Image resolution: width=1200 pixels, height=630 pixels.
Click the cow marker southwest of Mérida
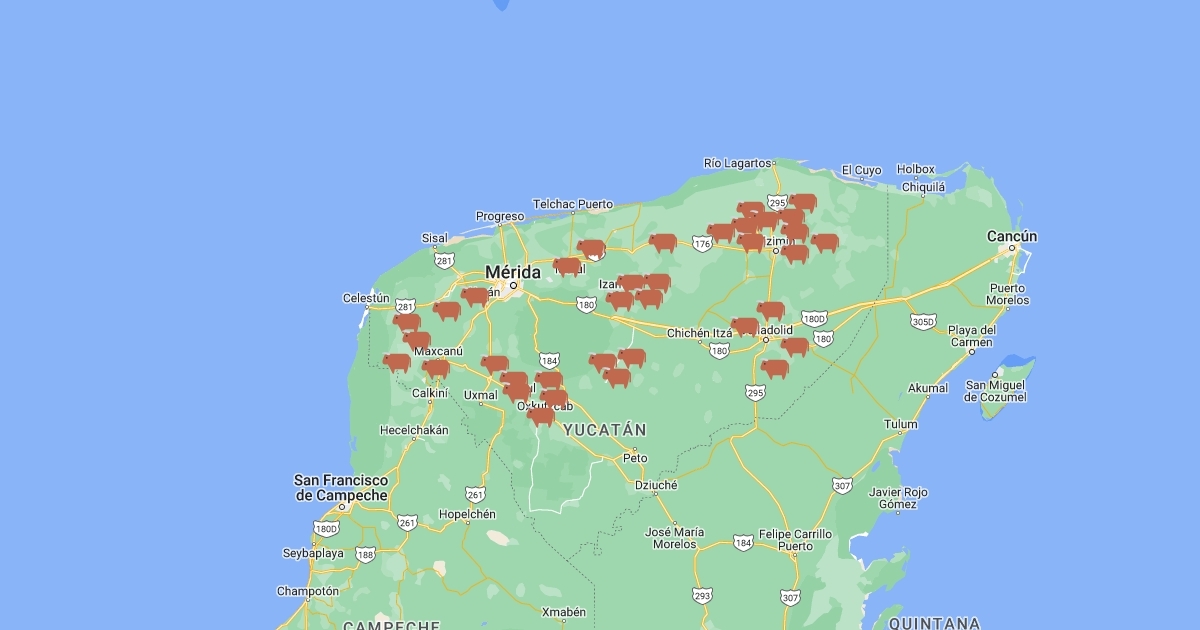[x=475, y=296]
